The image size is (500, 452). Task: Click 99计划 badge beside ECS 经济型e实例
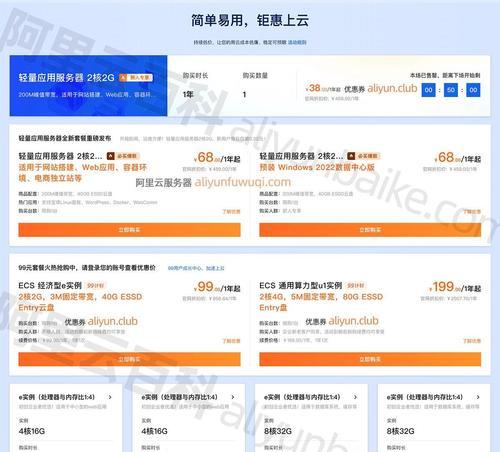96,286
